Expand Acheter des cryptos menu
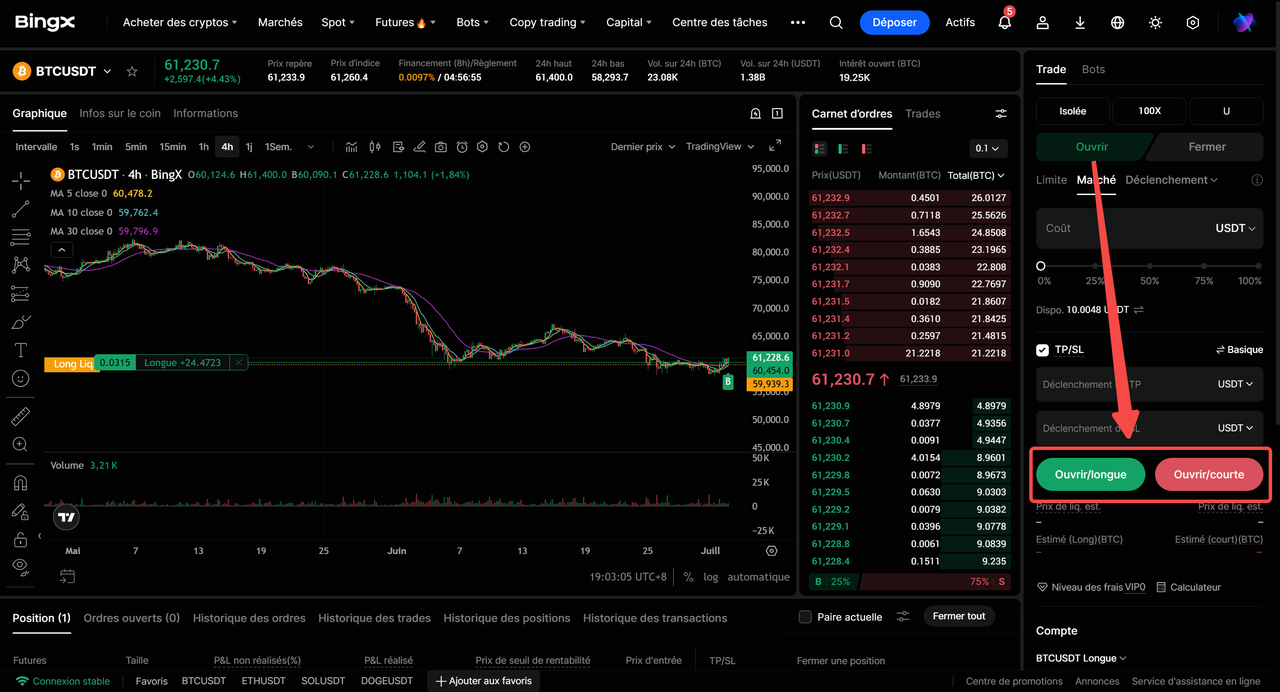This screenshot has height=692, width=1280. tap(180, 22)
